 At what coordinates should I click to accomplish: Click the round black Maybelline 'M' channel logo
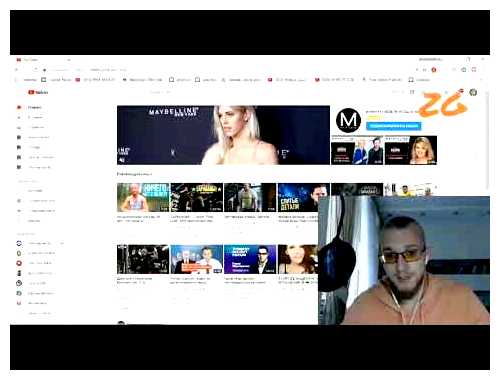point(348,120)
